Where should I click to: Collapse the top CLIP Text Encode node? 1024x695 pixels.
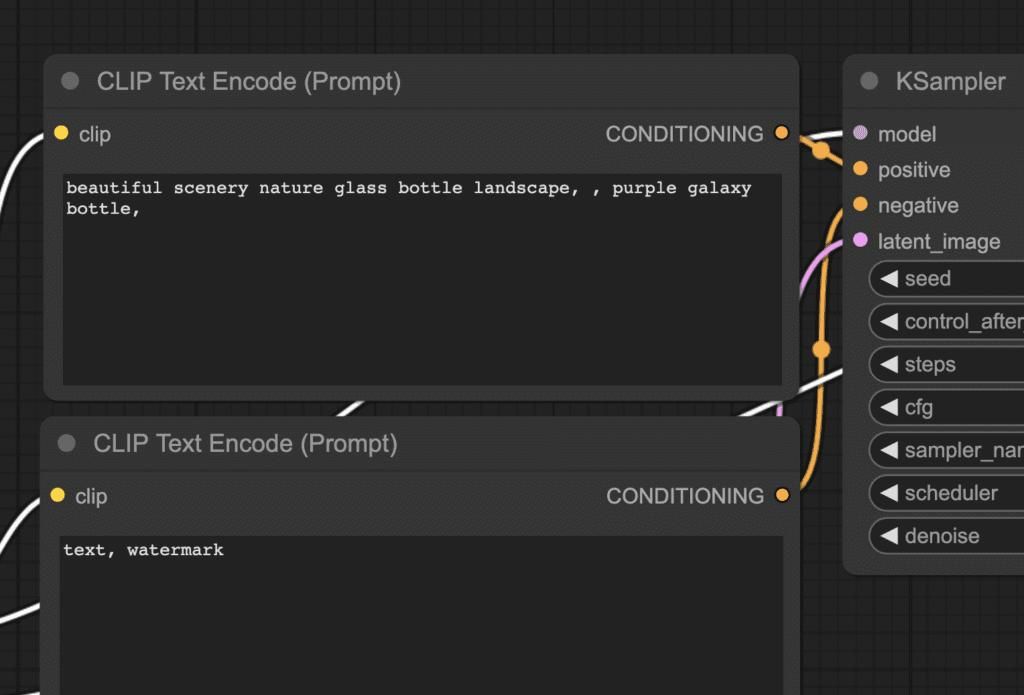(70, 81)
